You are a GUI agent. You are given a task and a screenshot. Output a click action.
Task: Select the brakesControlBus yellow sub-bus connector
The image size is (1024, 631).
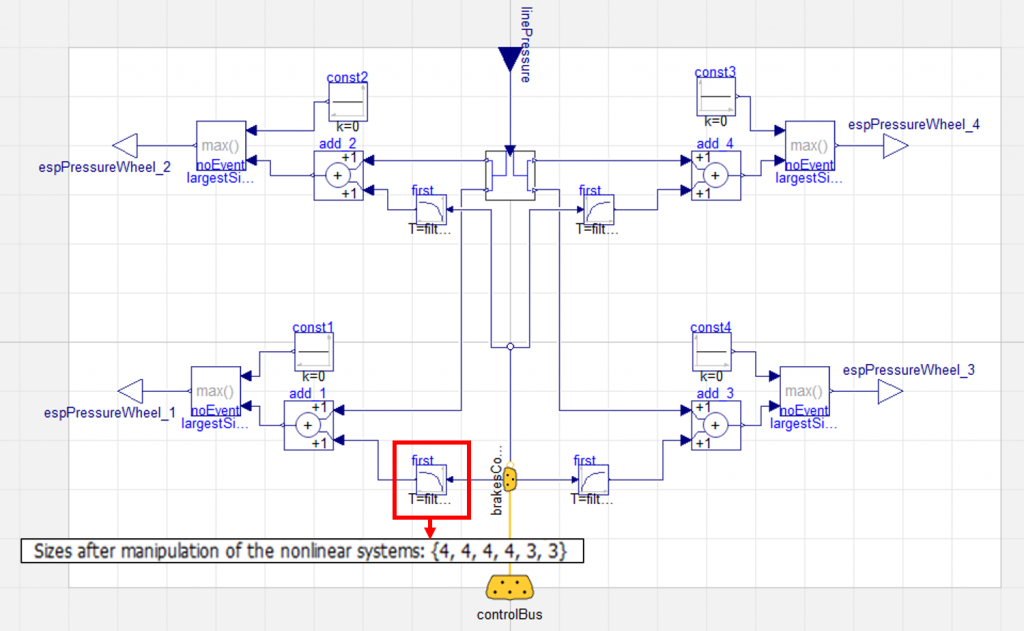tap(510, 479)
